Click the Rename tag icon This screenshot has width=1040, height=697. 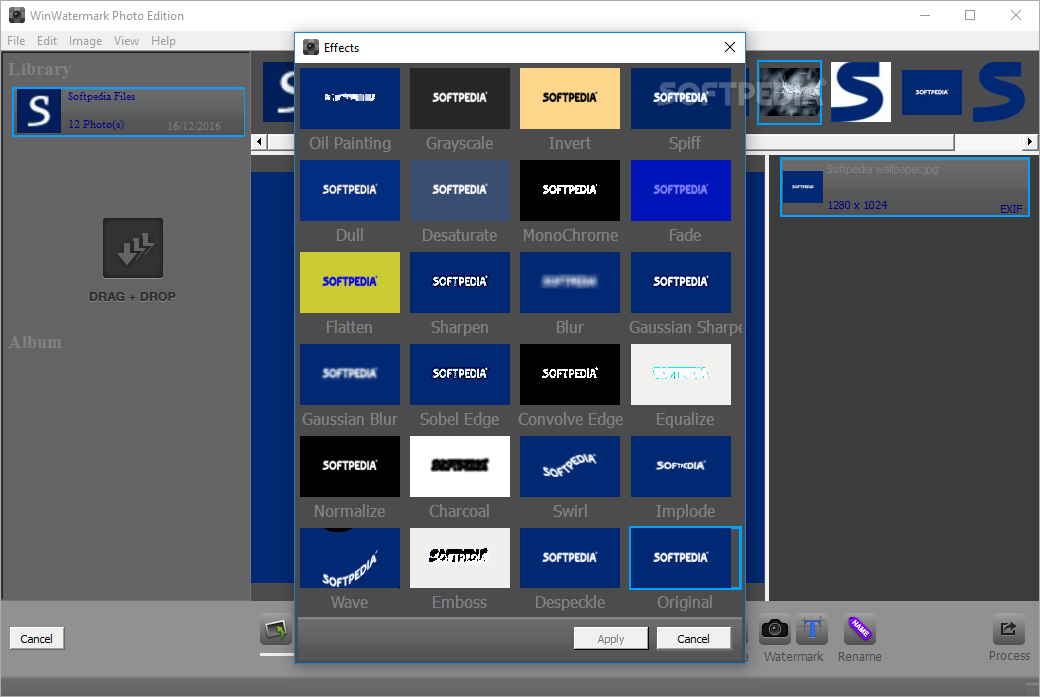point(860,629)
